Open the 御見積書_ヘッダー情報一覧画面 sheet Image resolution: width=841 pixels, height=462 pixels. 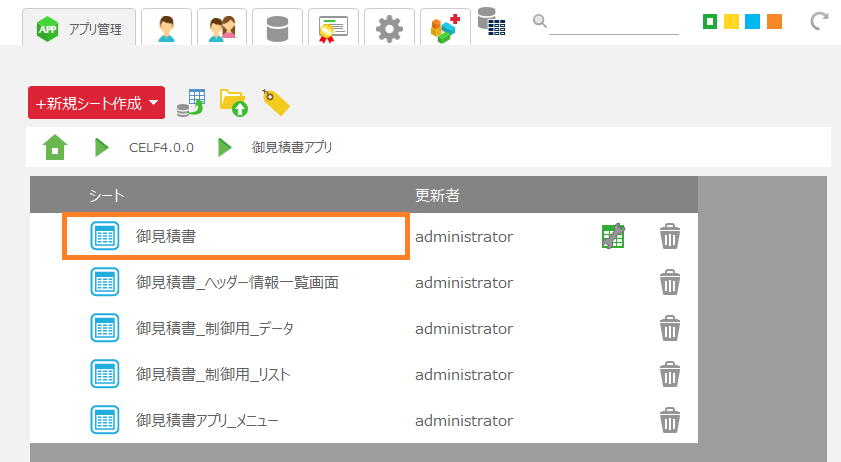(237, 283)
